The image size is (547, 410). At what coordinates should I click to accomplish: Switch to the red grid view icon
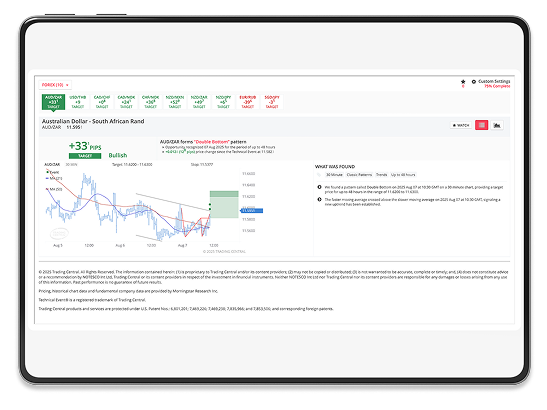click(481, 125)
